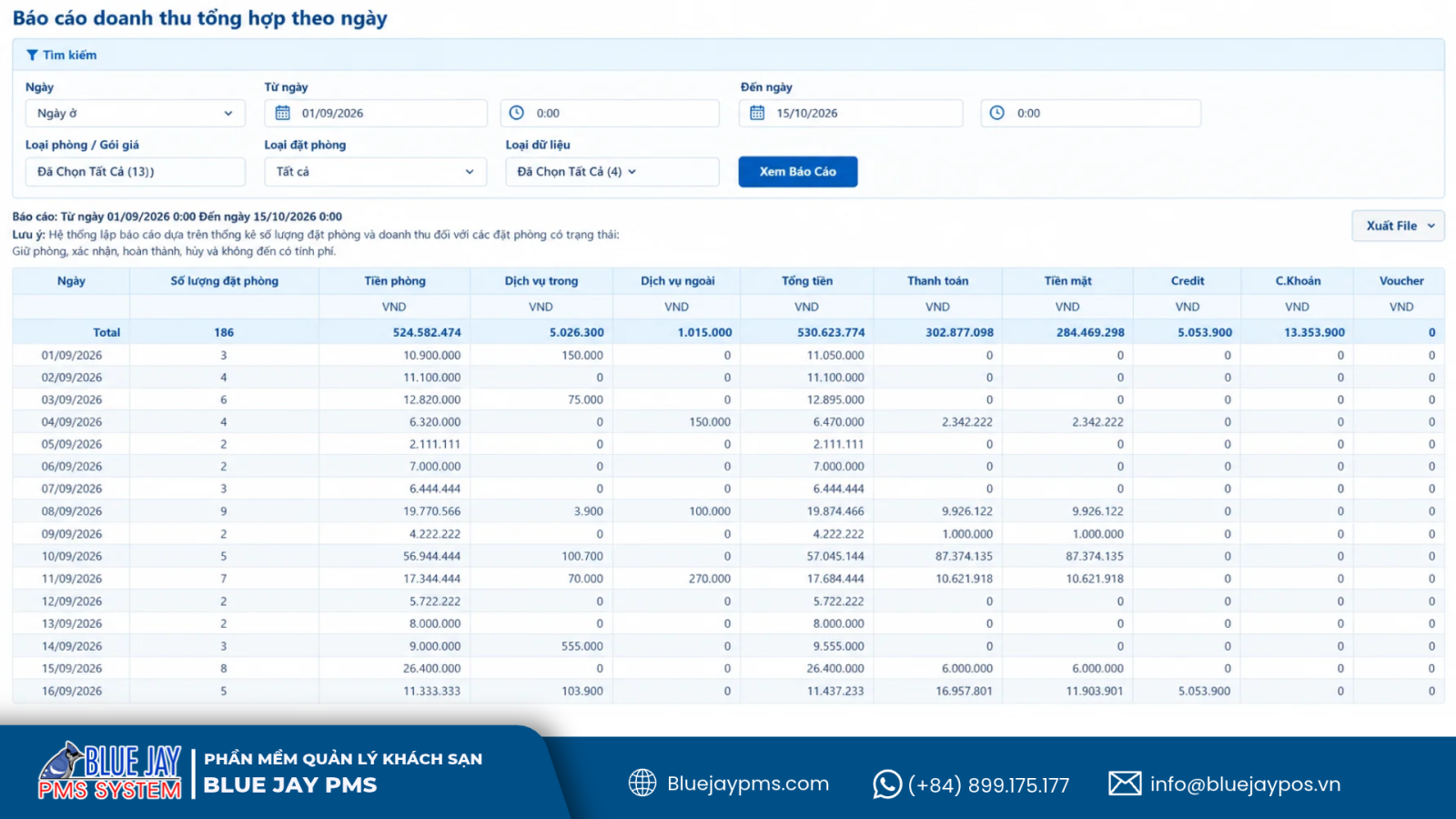Select the 16/09/2026 date row
Image resolution: width=1456 pixels, height=819 pixels.
(728, 692)
